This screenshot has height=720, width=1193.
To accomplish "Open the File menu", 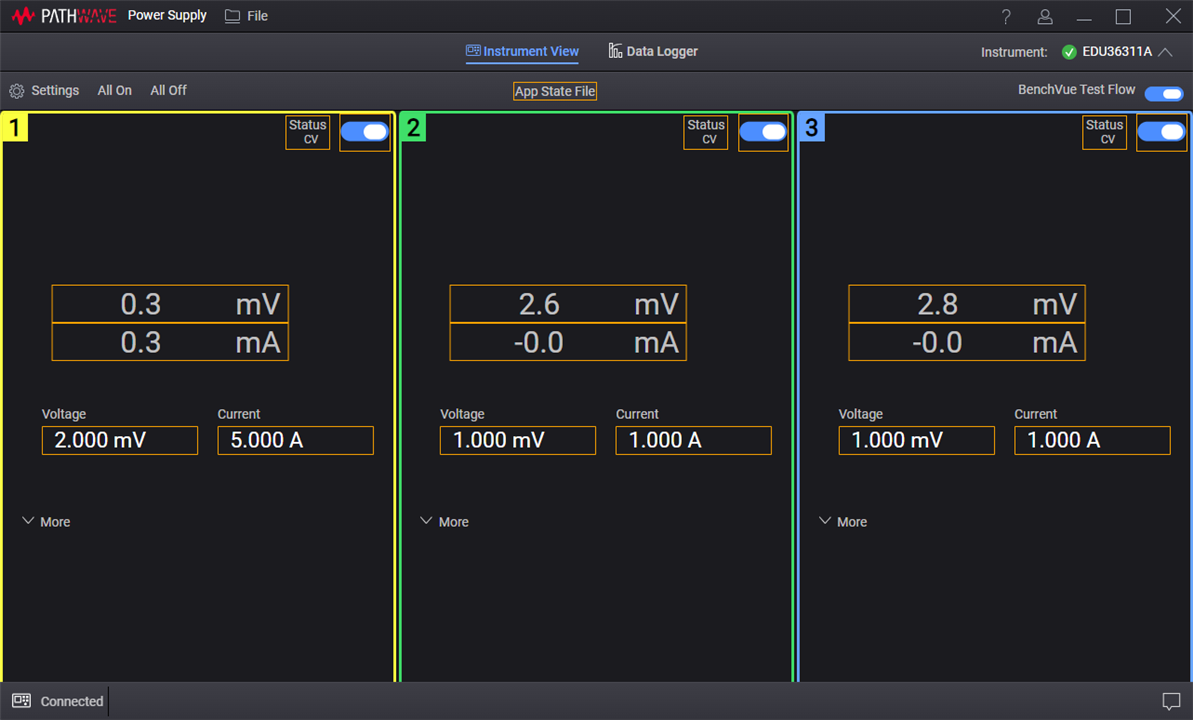I will (257, 16).
